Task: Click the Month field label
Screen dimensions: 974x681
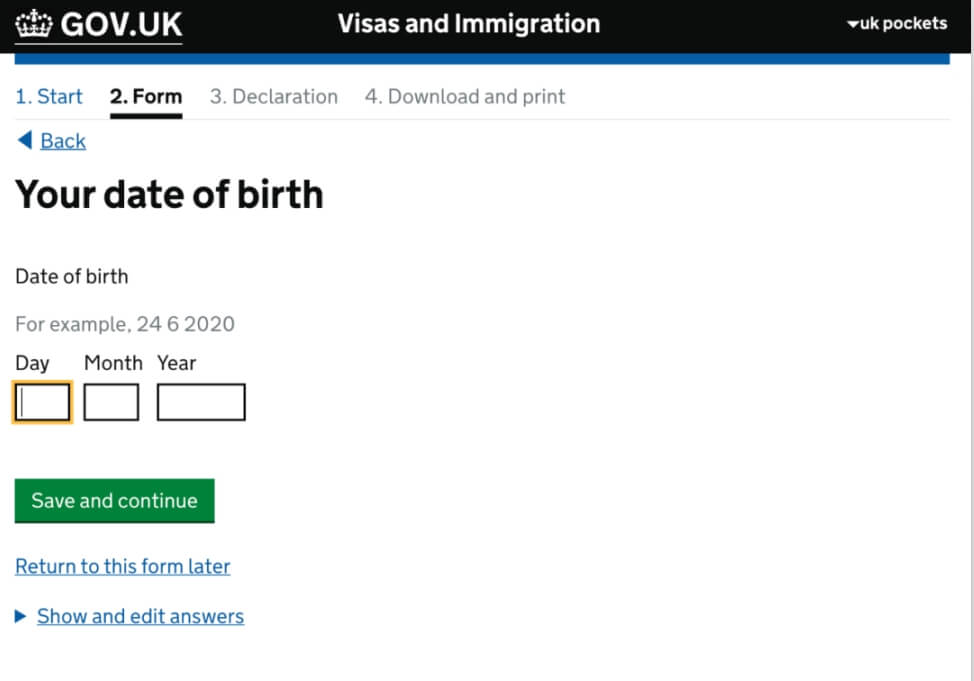Action: click(113, 363)
